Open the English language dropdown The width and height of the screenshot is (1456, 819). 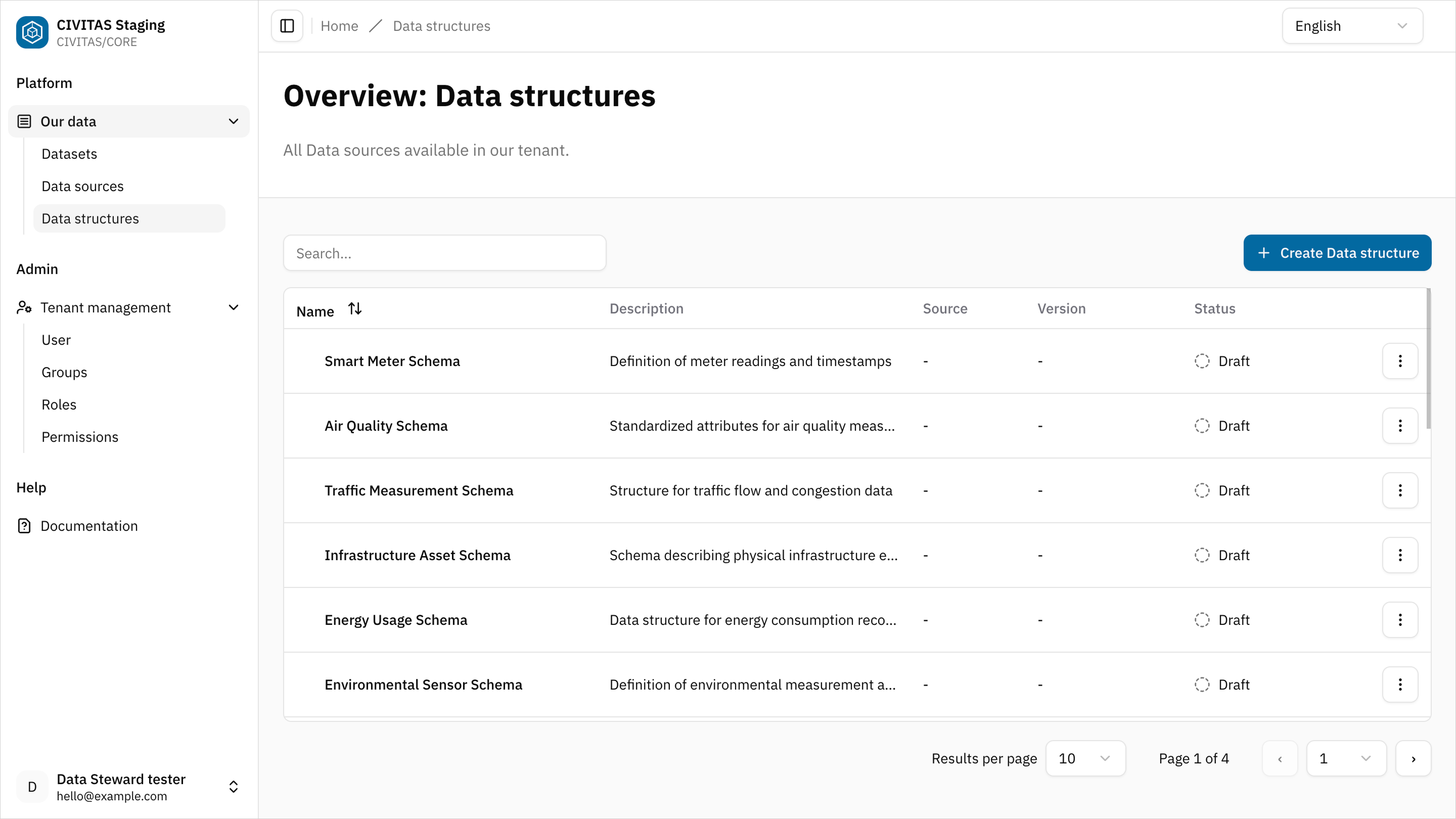pos(1352,25)
